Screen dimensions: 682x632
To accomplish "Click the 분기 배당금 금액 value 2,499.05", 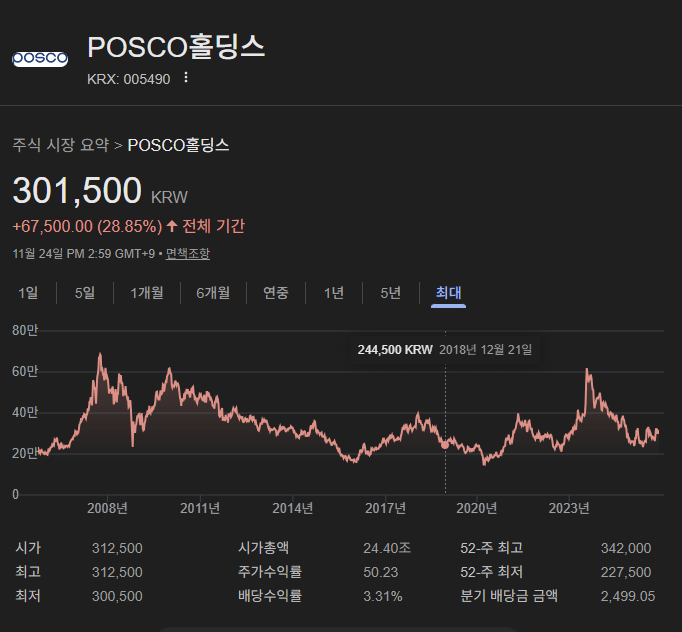I will tap(628, 596).
